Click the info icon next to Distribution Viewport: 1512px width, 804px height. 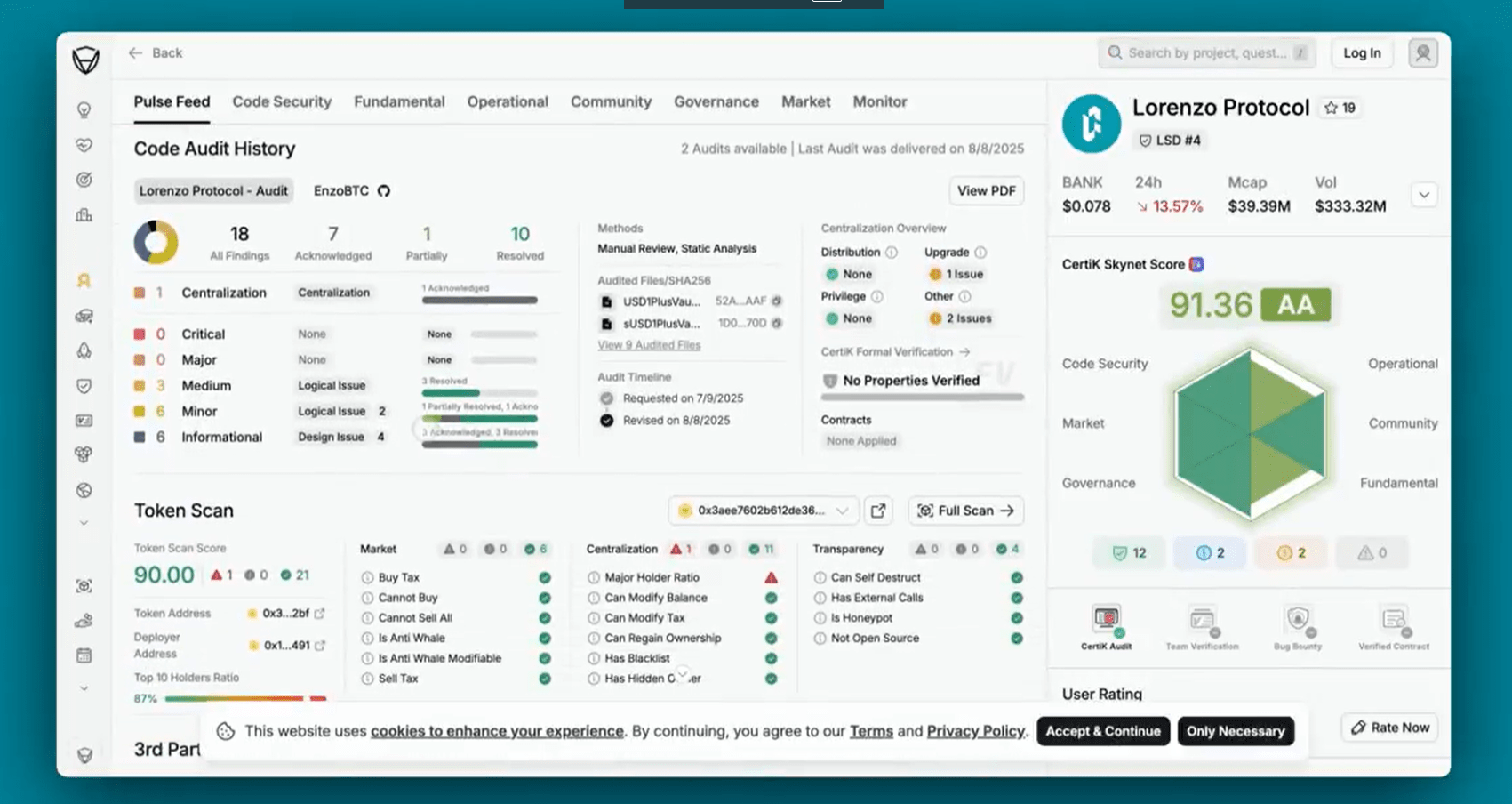(892, 253)
